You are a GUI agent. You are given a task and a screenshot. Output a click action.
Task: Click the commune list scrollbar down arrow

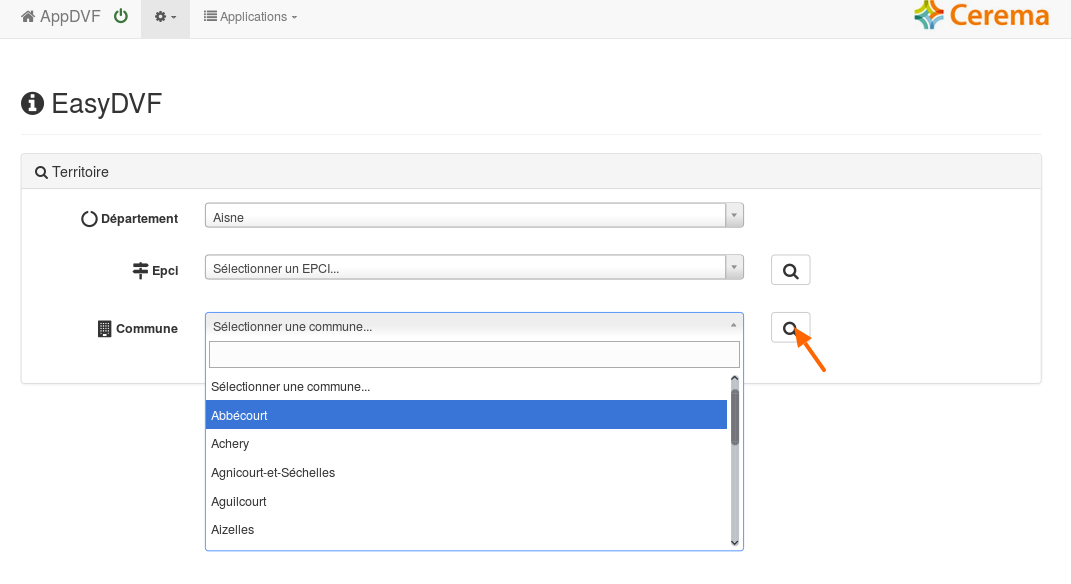coord(735,542)
